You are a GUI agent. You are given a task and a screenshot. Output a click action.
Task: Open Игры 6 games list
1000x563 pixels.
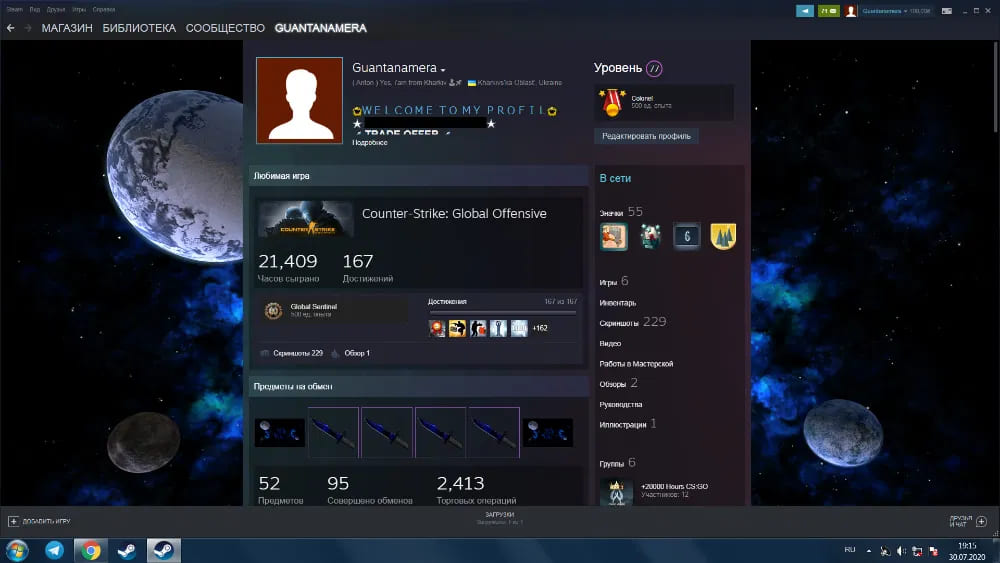coord(614,281)
